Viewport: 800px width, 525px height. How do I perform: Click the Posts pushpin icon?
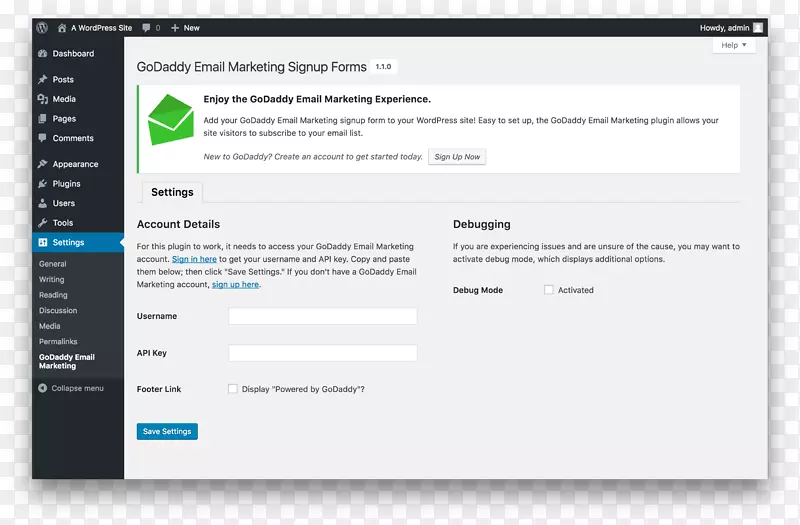coord(42,80)
